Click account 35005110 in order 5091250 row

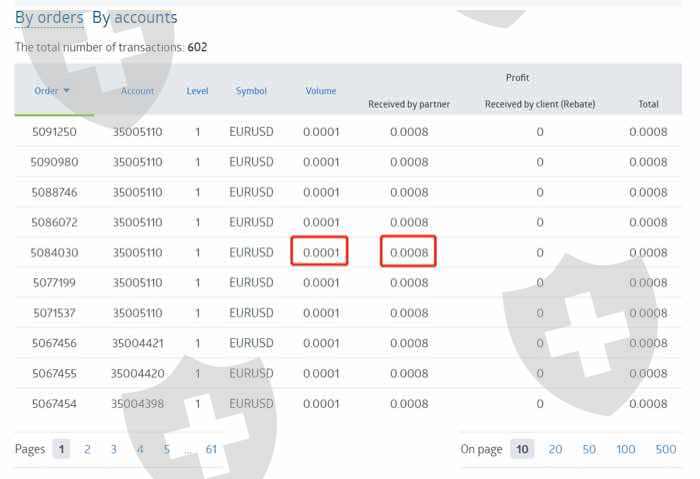click(138, 132)
